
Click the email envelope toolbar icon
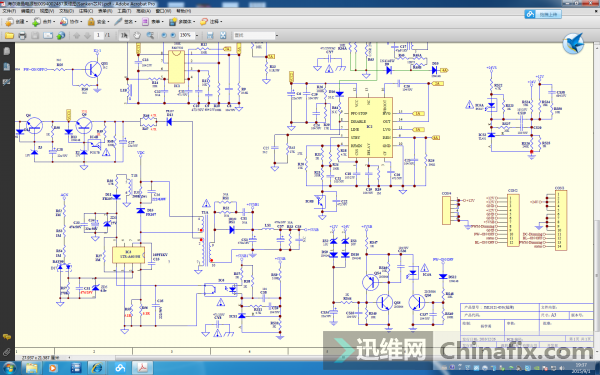tap(48, 36)
